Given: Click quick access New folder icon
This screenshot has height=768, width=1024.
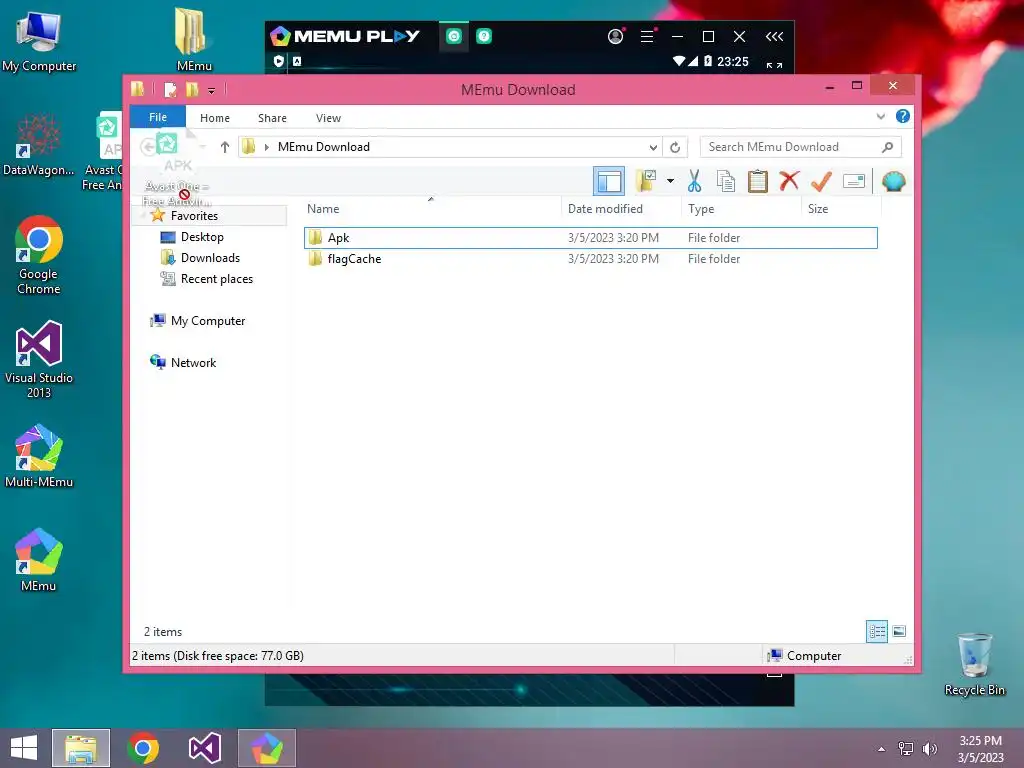Looking at the screenshot, I should pyautogui.click(x=192, y=89).
